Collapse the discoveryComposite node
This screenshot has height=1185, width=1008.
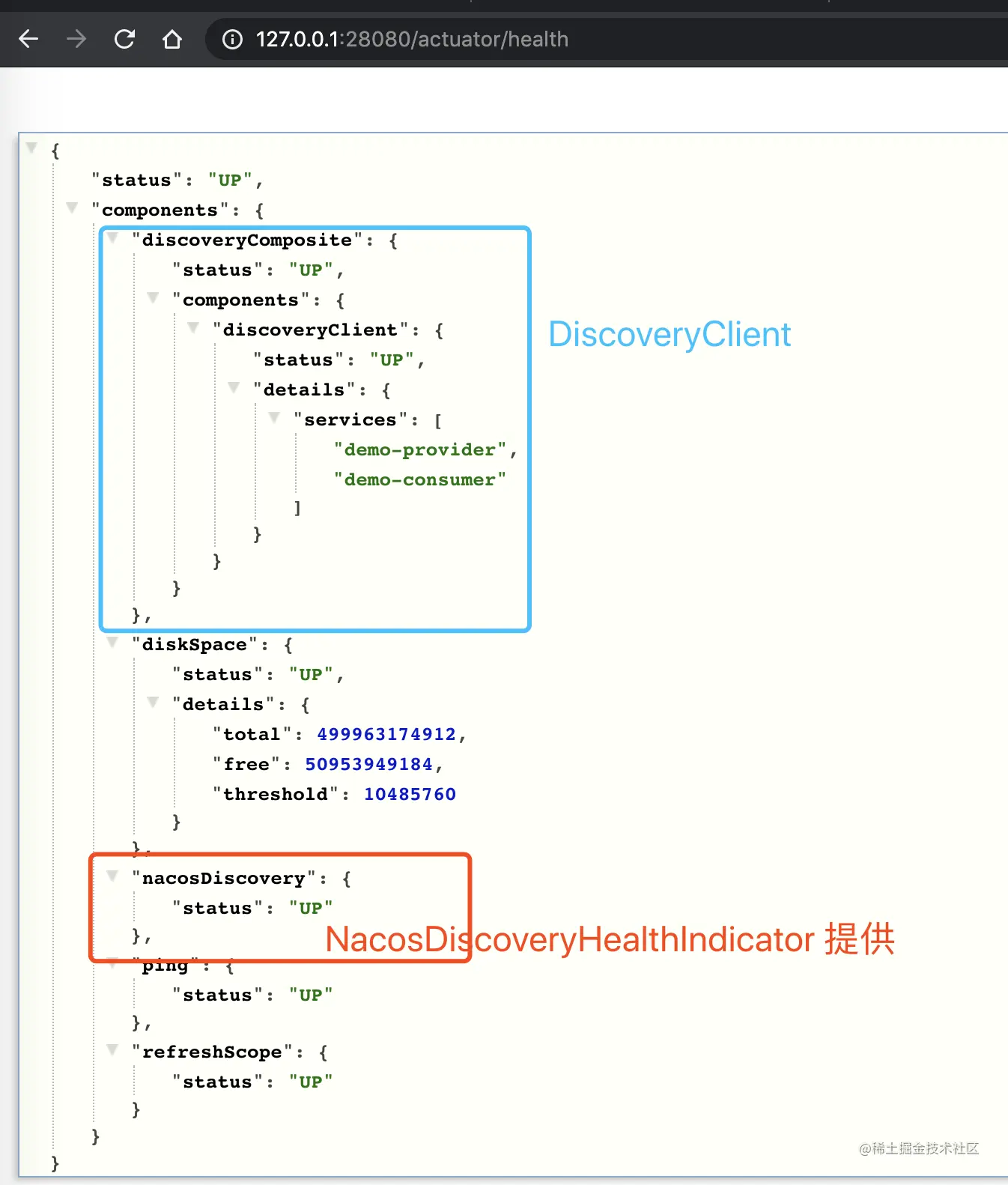click(x=112, y=237)
